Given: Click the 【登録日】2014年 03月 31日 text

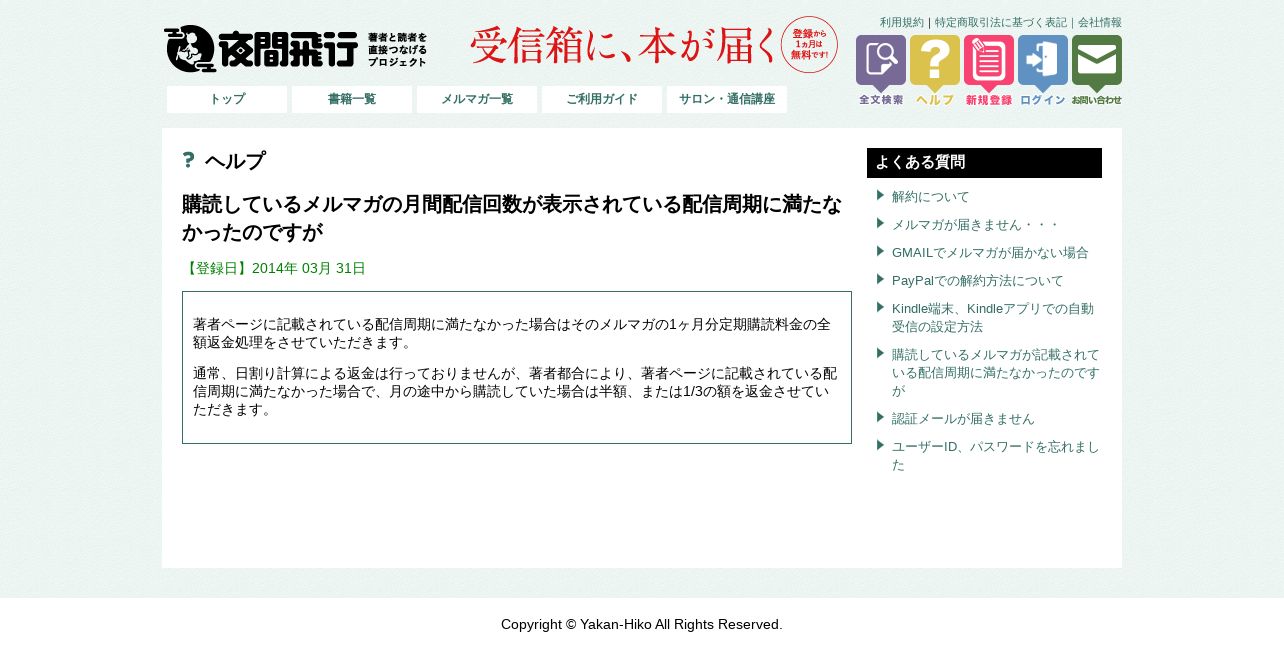Looking at the screenshot, I should click(274, 268).
